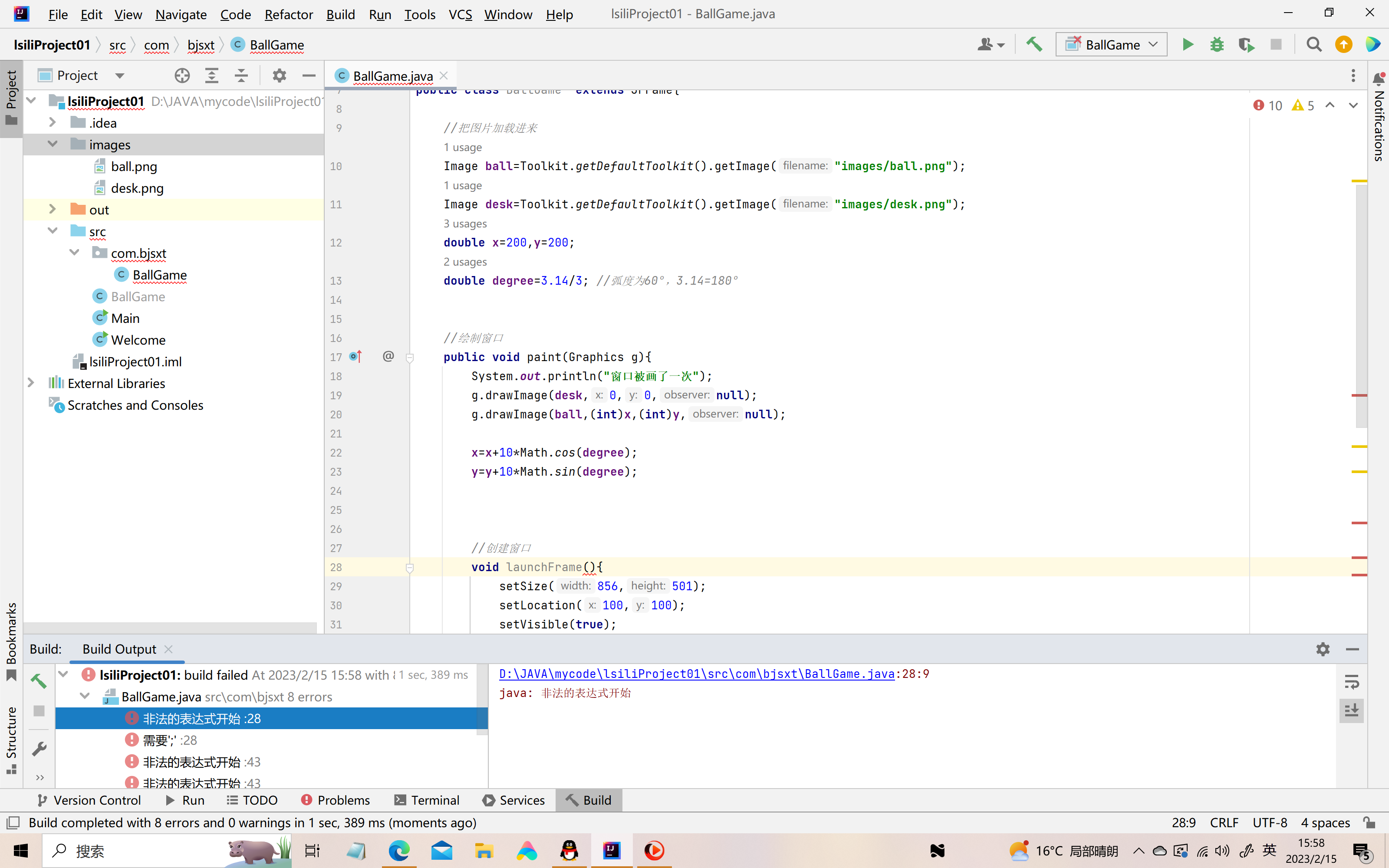
Task: Hide the Project tool window
Action: [309, 76]
